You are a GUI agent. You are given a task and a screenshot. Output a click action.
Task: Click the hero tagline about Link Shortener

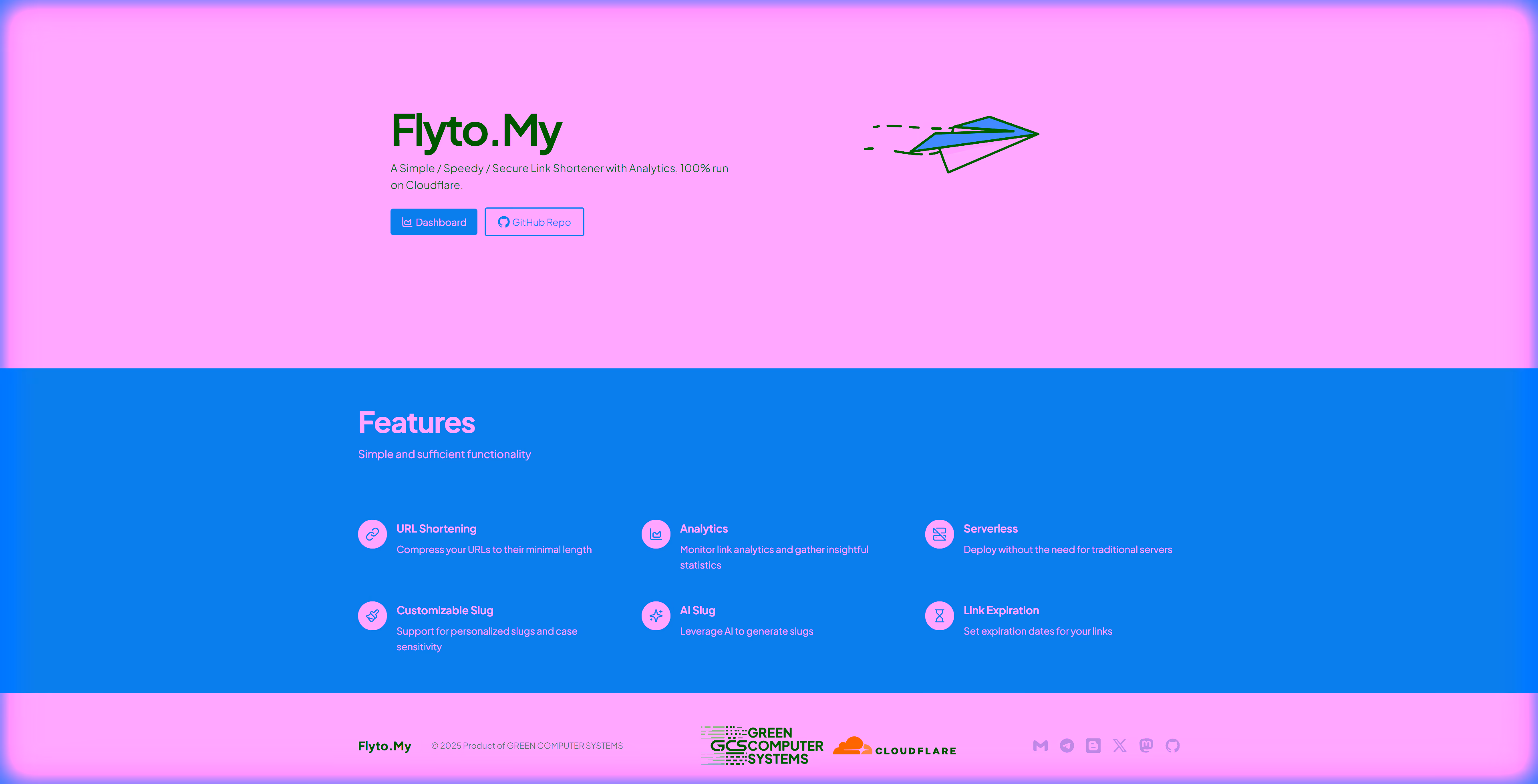click(560, 177)
